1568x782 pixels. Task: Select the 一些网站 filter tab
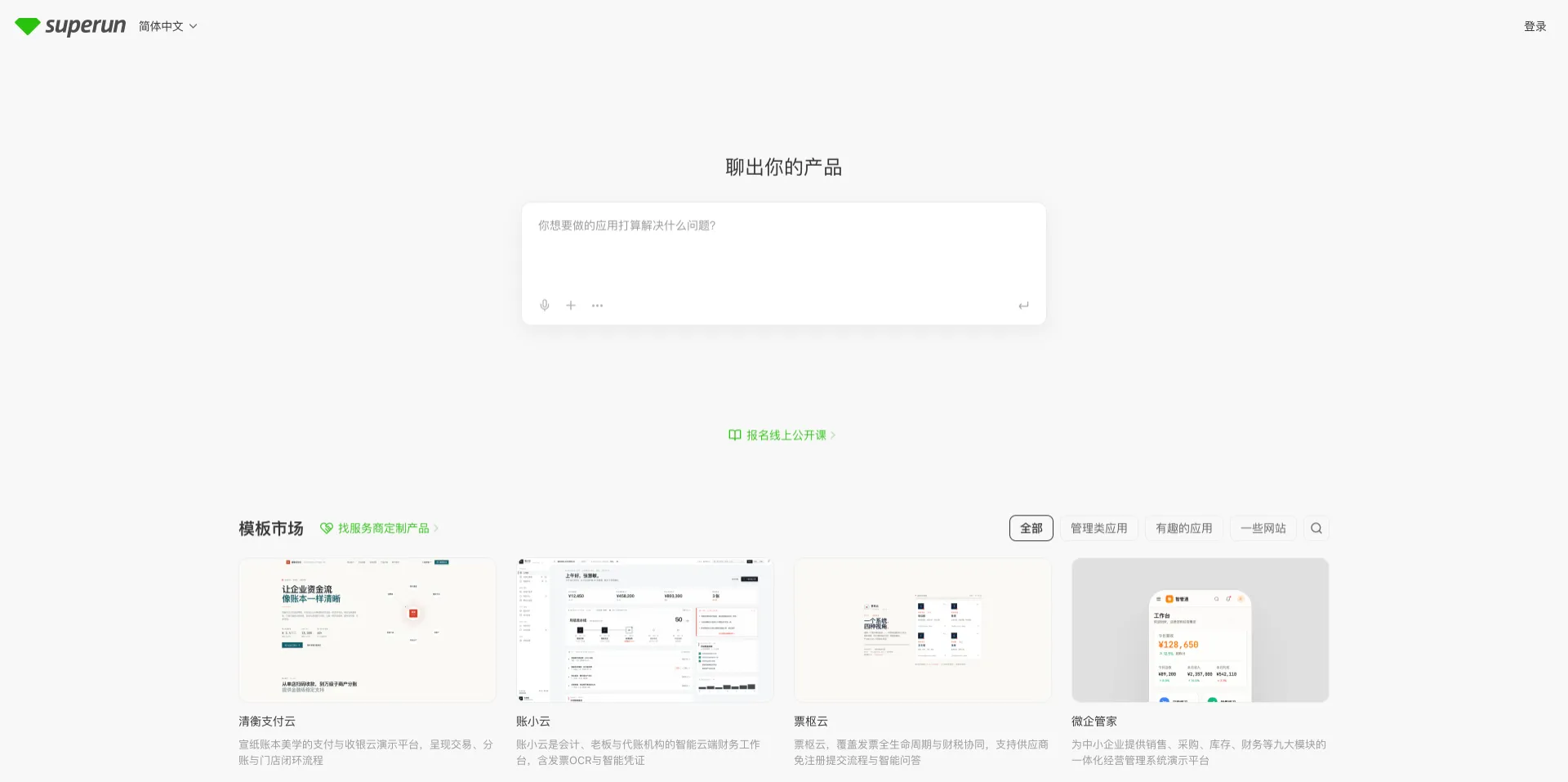pos(1263,528)
